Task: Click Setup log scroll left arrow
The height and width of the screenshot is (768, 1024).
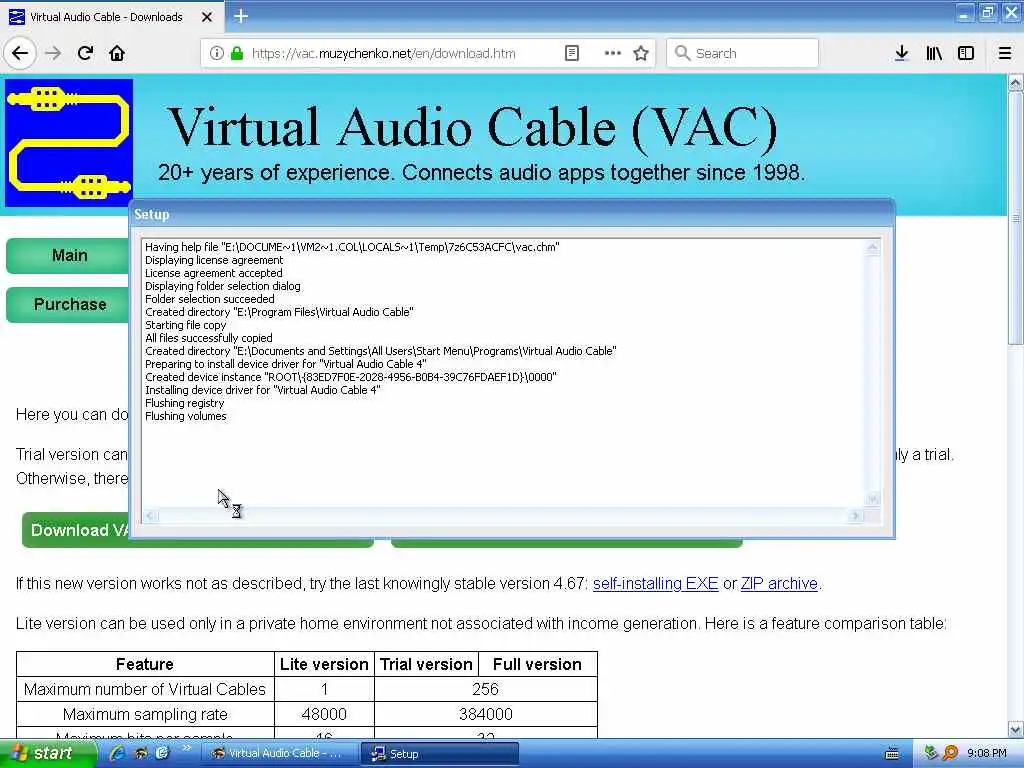Action: [150, 516]
